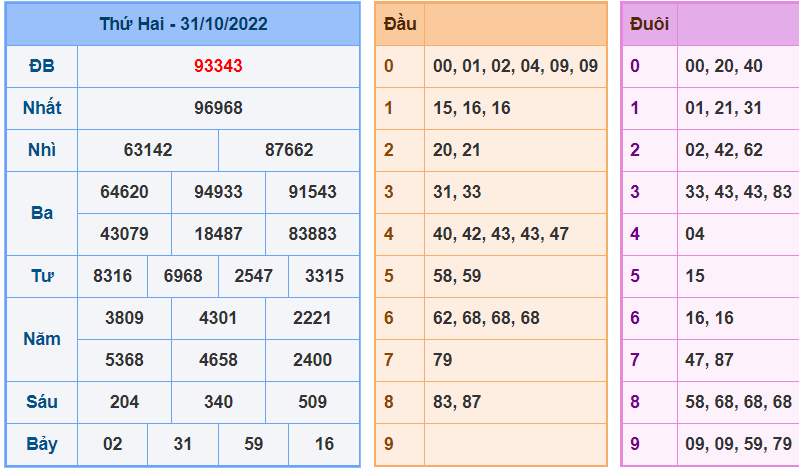This screenshot has width=799, height=468.
Task: Select the Ba prize number 64620
Action: tap(124, 192)
